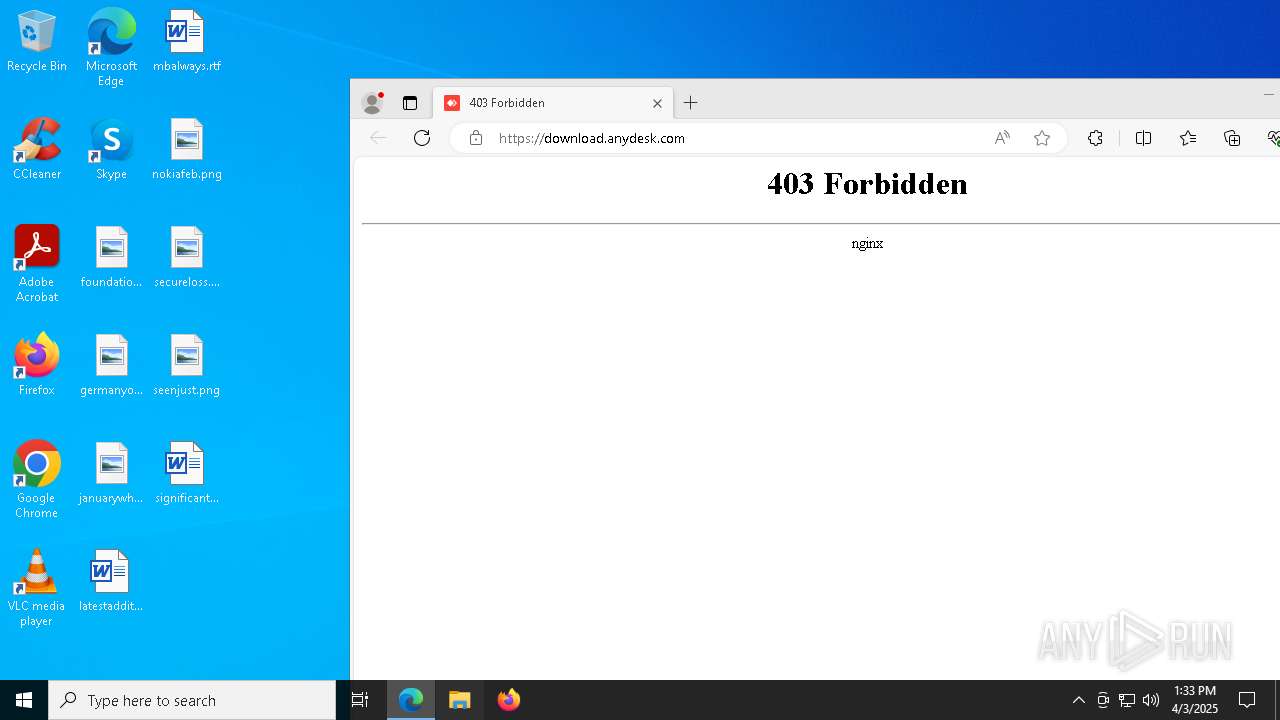Start Read aloud in the address bar
1280x720 pixels.
[x=1002, y=138]
